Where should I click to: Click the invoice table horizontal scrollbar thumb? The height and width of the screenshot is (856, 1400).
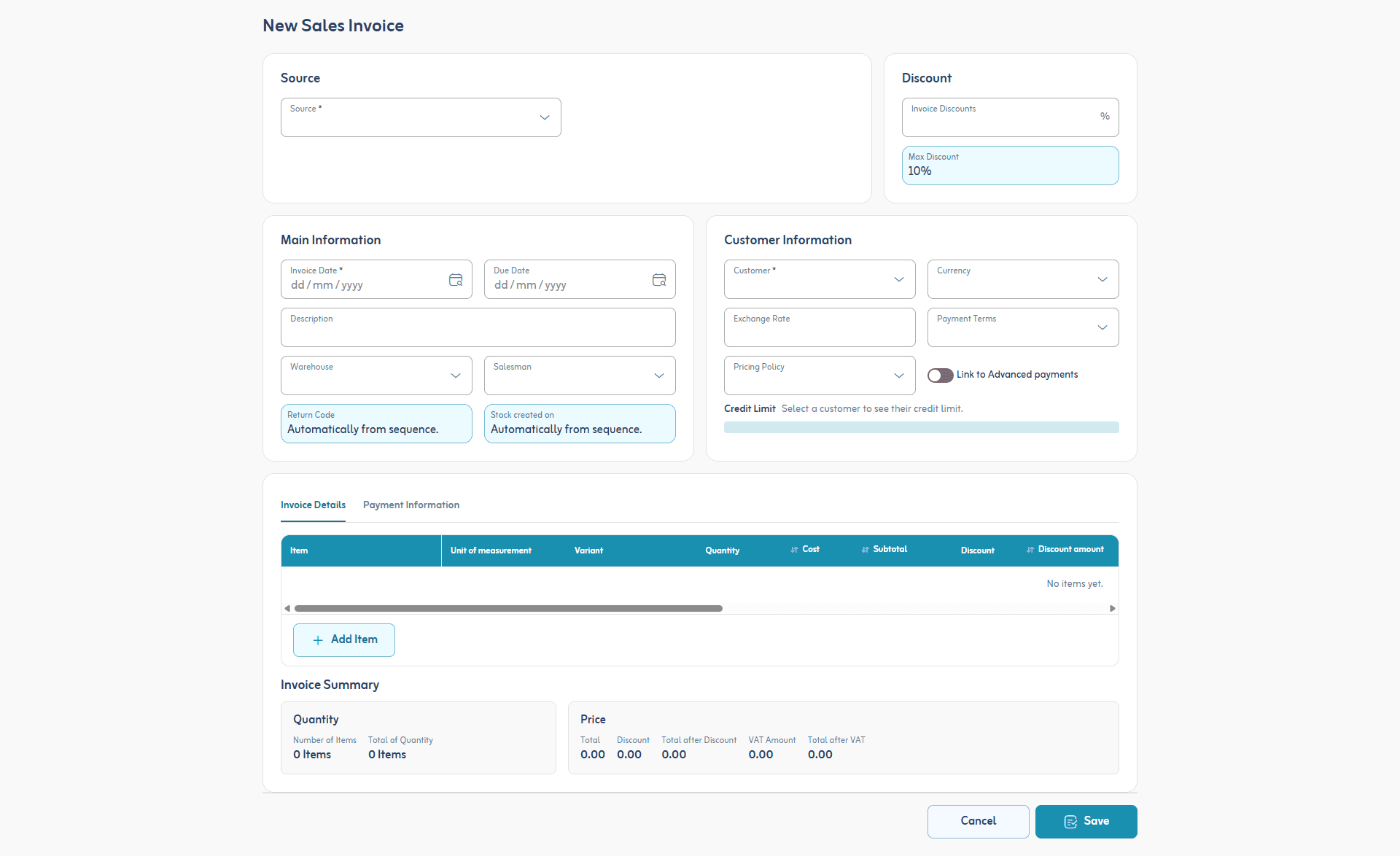508,608
